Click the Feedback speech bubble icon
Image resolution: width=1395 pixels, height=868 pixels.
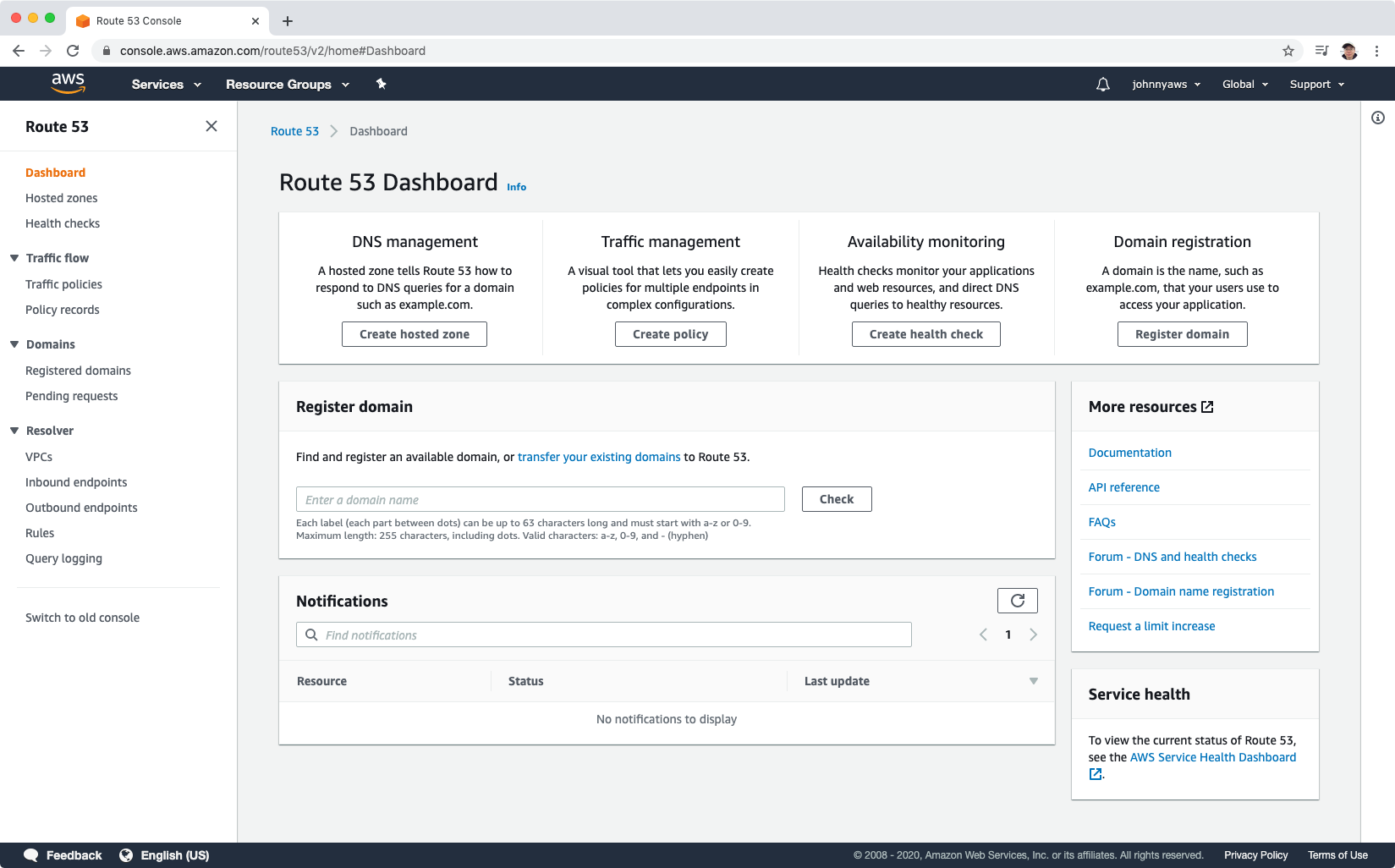[31, 855]
